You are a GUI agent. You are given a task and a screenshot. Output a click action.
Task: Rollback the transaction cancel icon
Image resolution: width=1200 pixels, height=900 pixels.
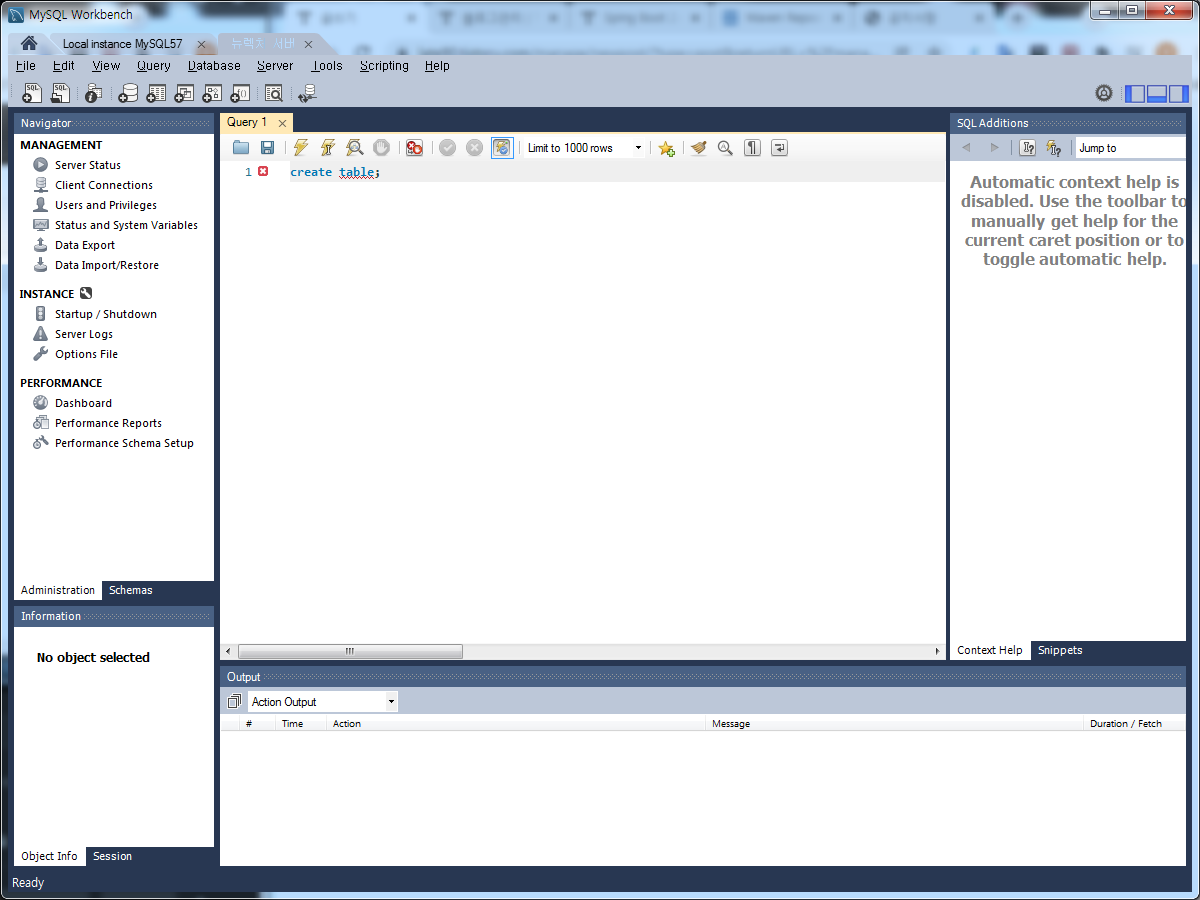474,148
